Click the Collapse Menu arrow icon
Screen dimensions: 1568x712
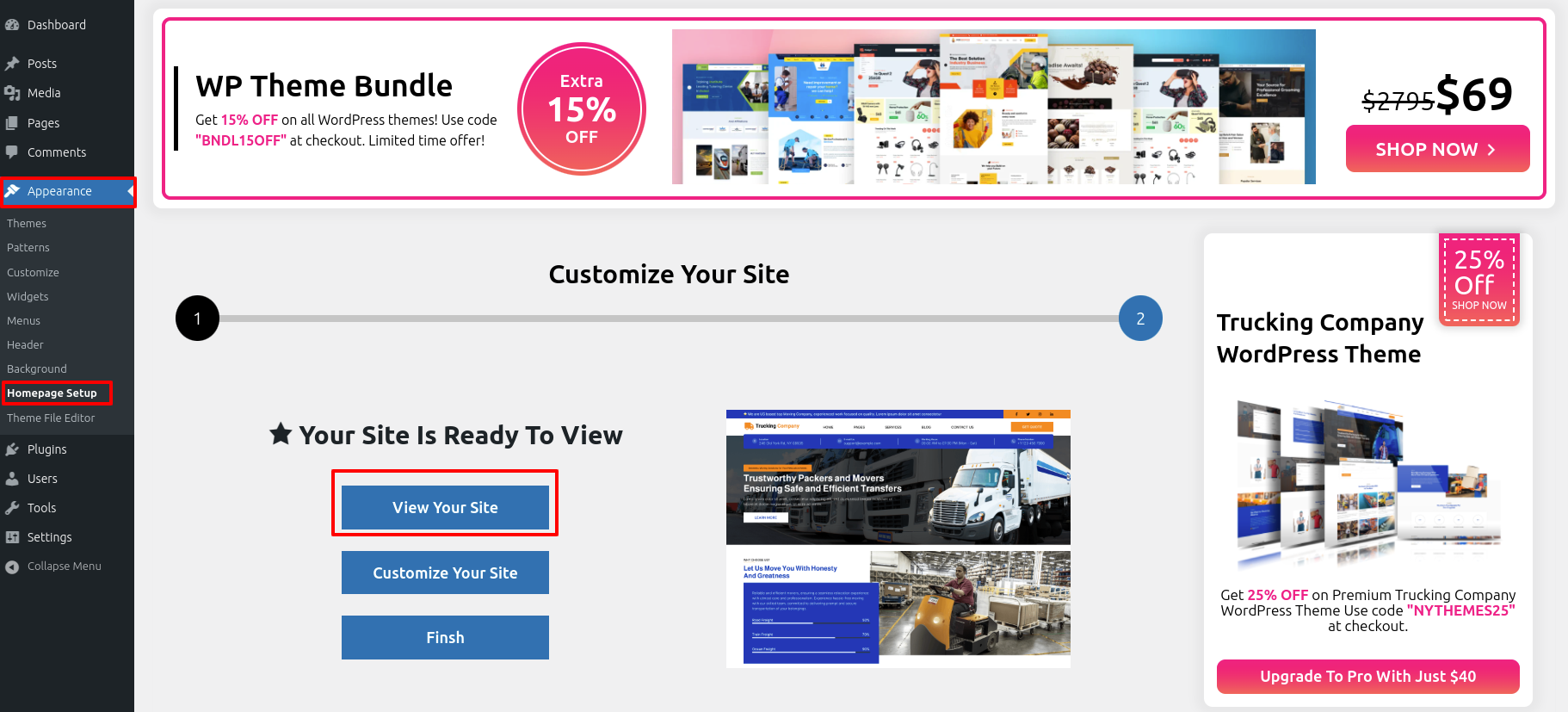coord(12,567)
